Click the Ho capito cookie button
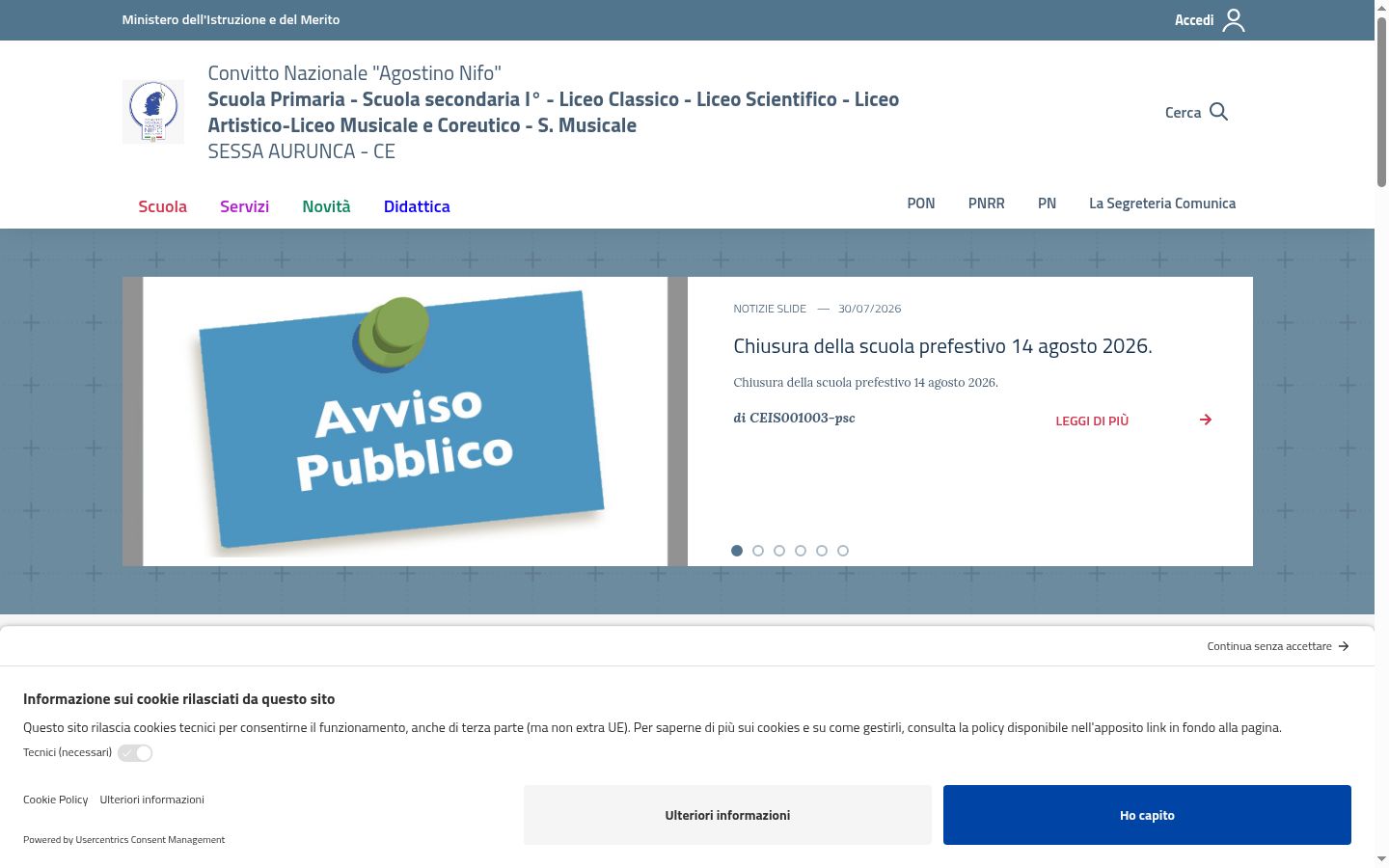 [1147, 815]
